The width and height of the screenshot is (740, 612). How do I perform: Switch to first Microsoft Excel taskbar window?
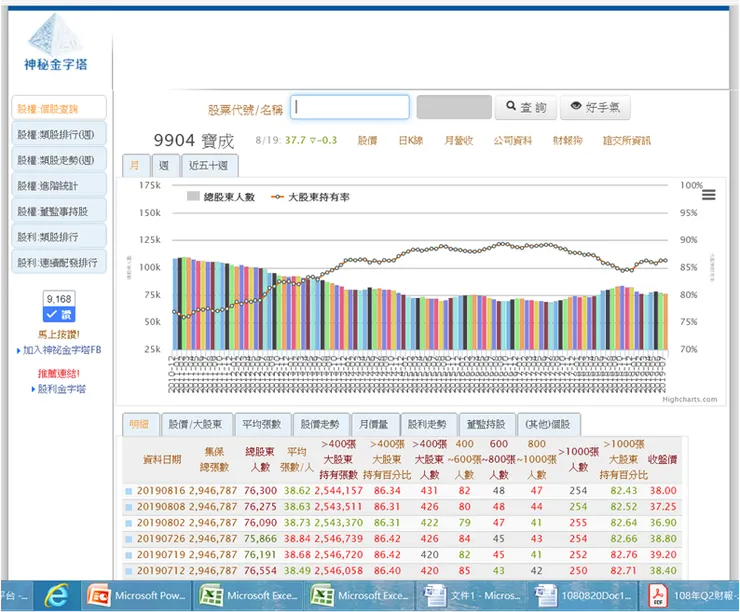249,596
